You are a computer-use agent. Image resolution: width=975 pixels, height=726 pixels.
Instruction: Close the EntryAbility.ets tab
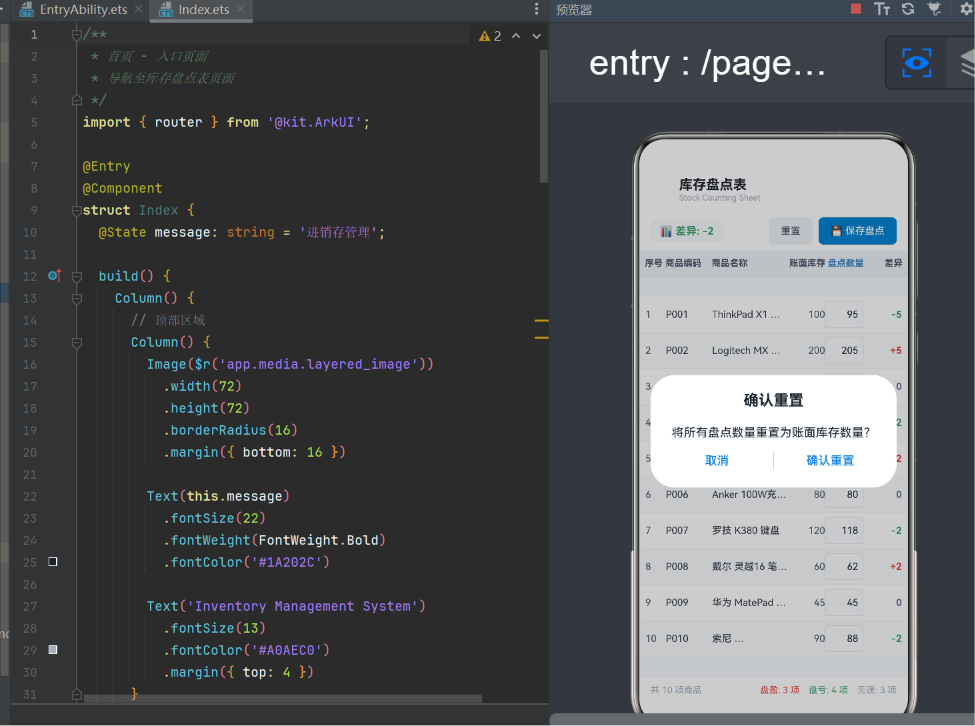pyautogui.click(x=139, y=9)
